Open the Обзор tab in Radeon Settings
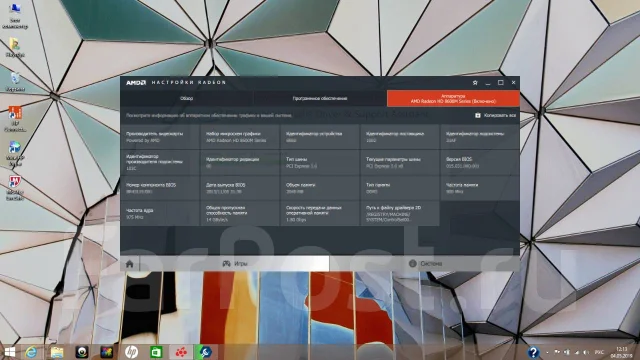 [187, 98]
